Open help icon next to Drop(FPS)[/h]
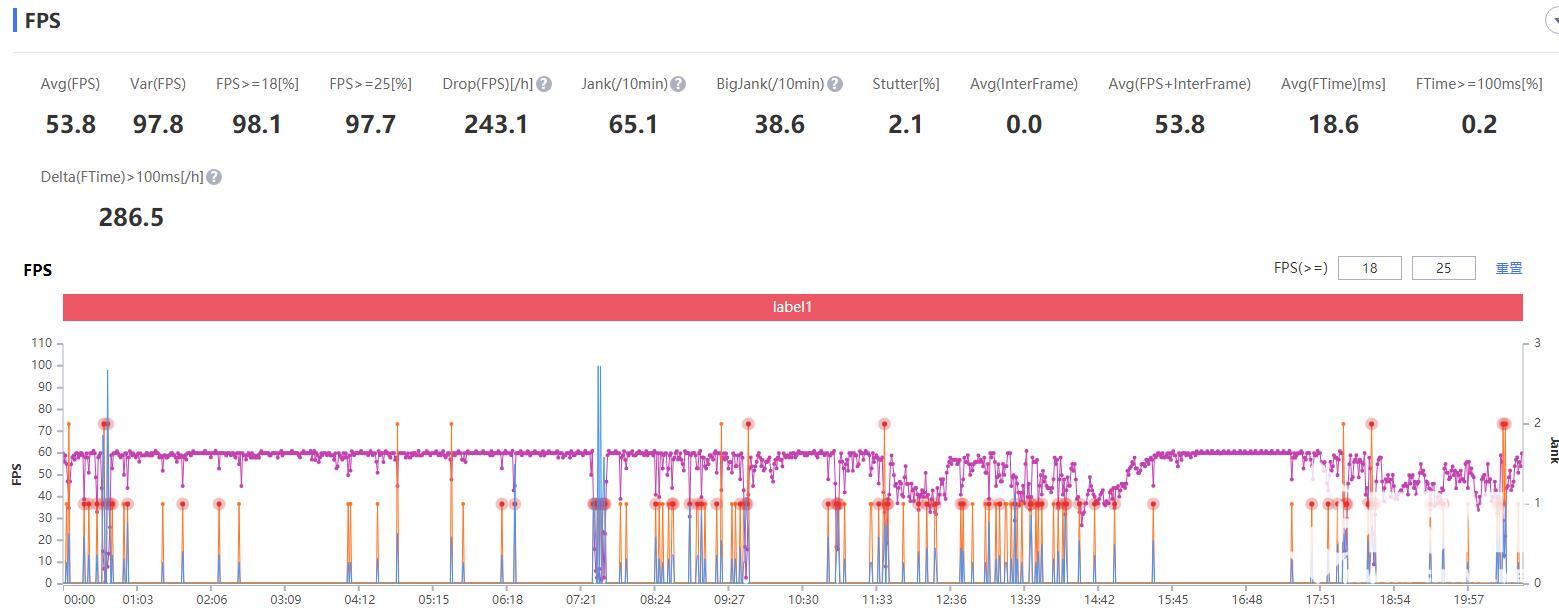 click(544, 84)
